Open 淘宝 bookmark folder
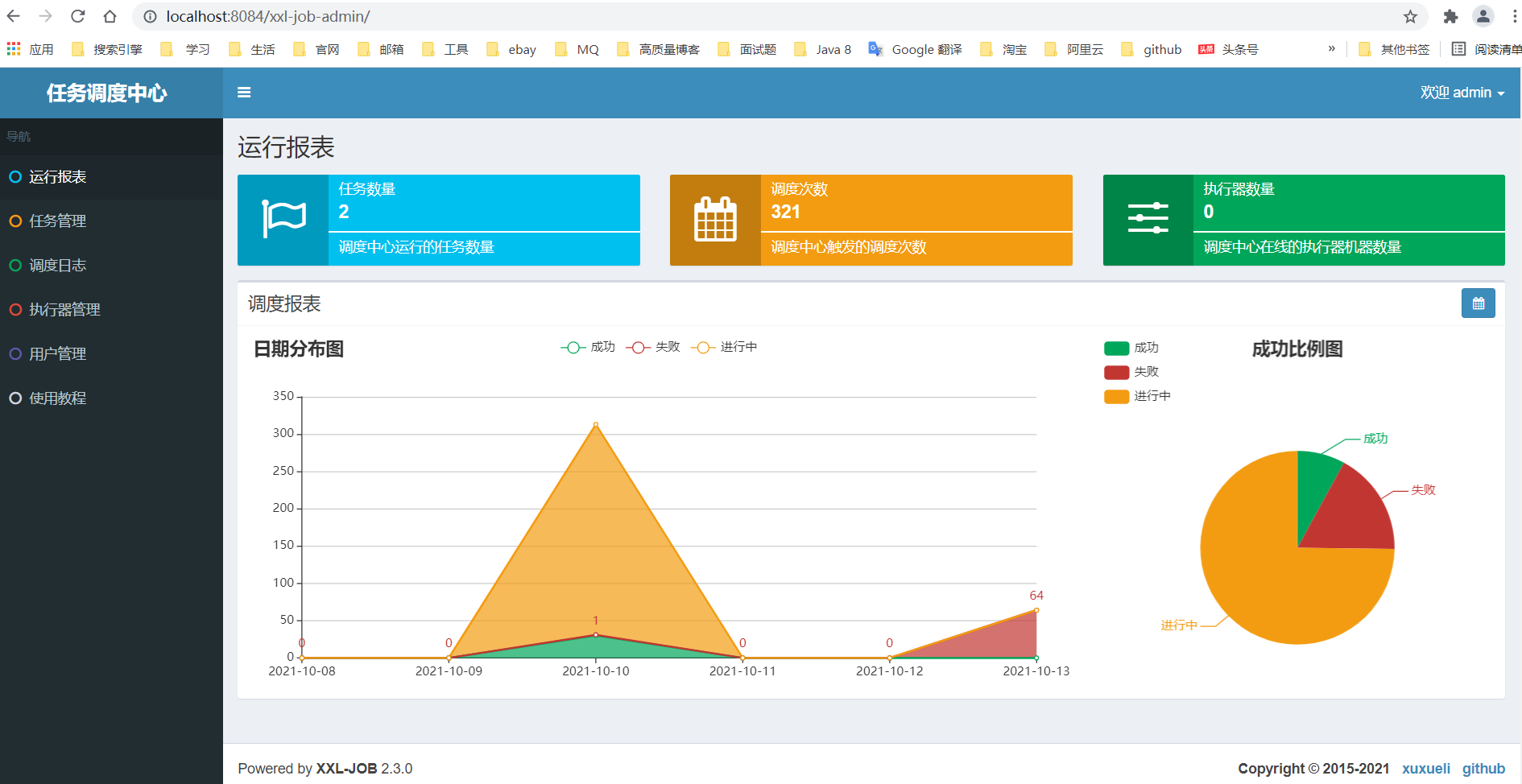 click(x=1003, y=49)
